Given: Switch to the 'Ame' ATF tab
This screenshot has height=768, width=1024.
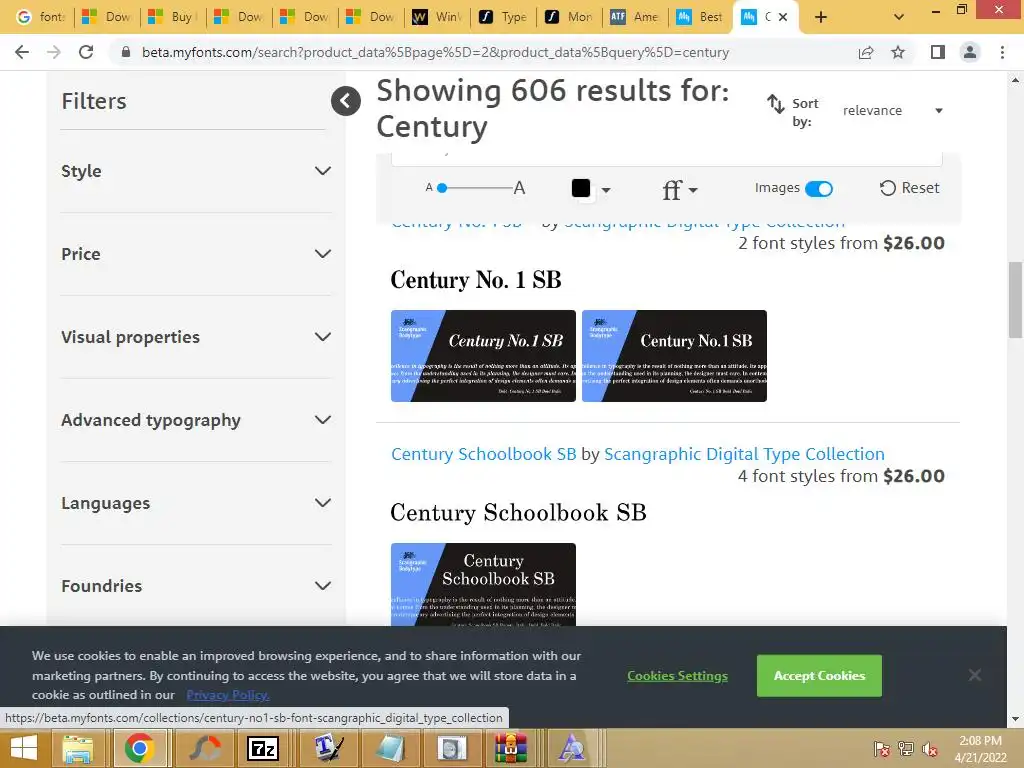Looking at the screenshot, I should [x=635, y=17].
